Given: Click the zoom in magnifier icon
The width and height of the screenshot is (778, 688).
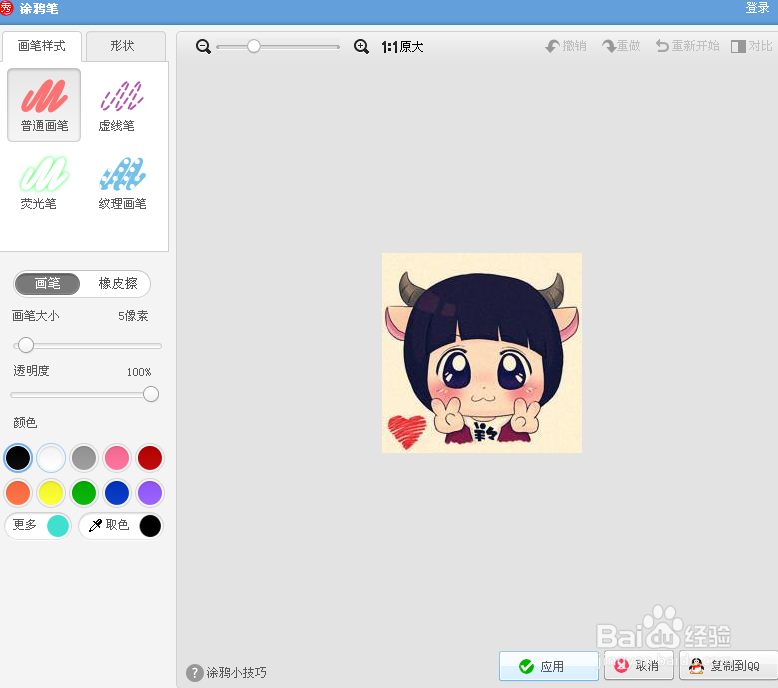Looking at the screenshot, I should point(361,47).
